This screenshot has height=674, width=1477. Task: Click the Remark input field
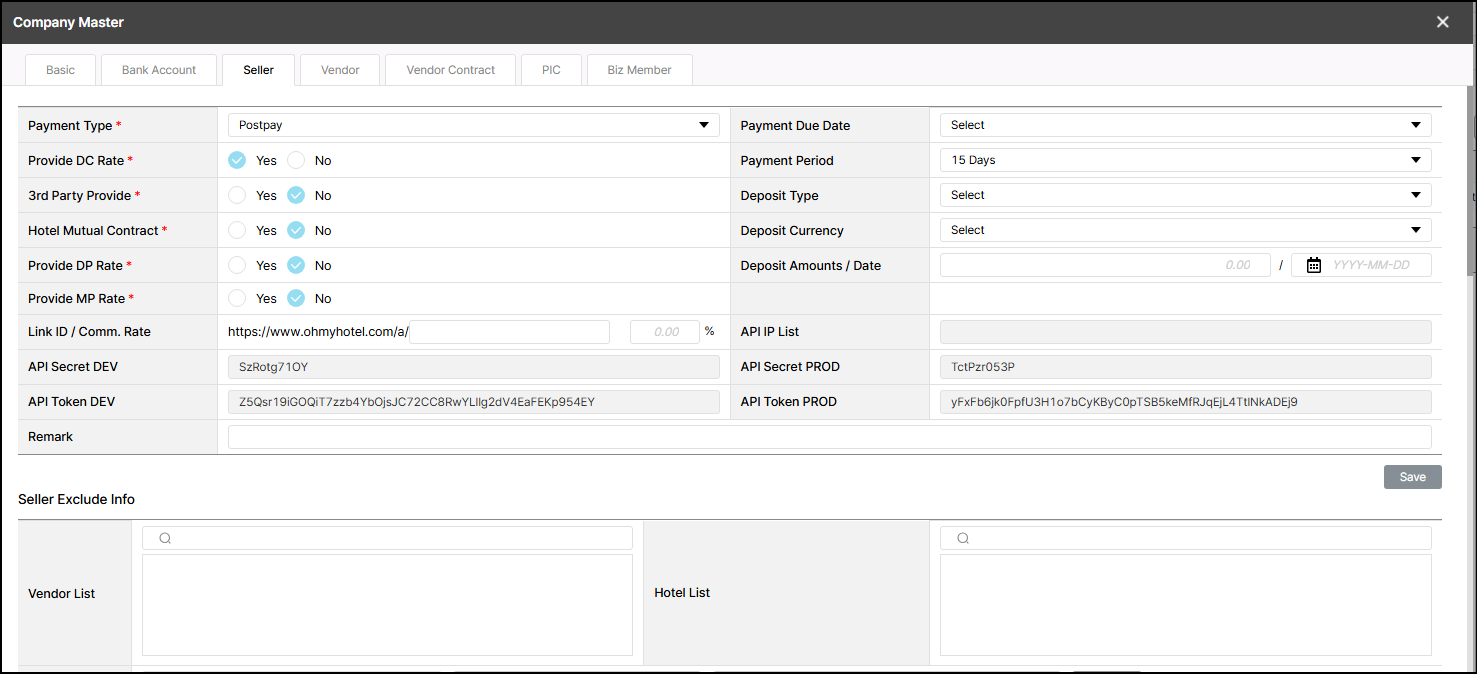[829, 437]
